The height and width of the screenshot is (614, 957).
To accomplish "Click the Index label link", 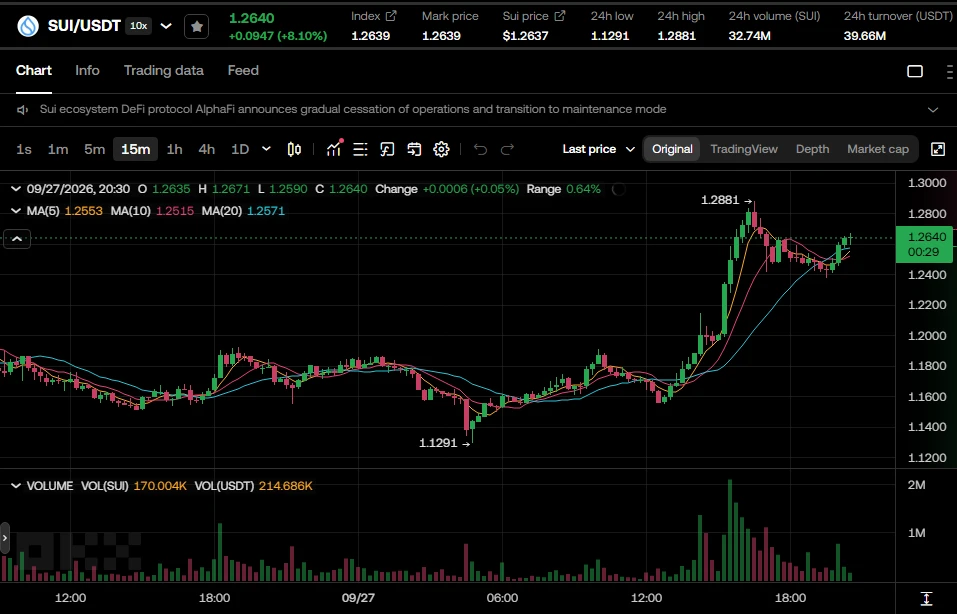I will tap(366, 16).
